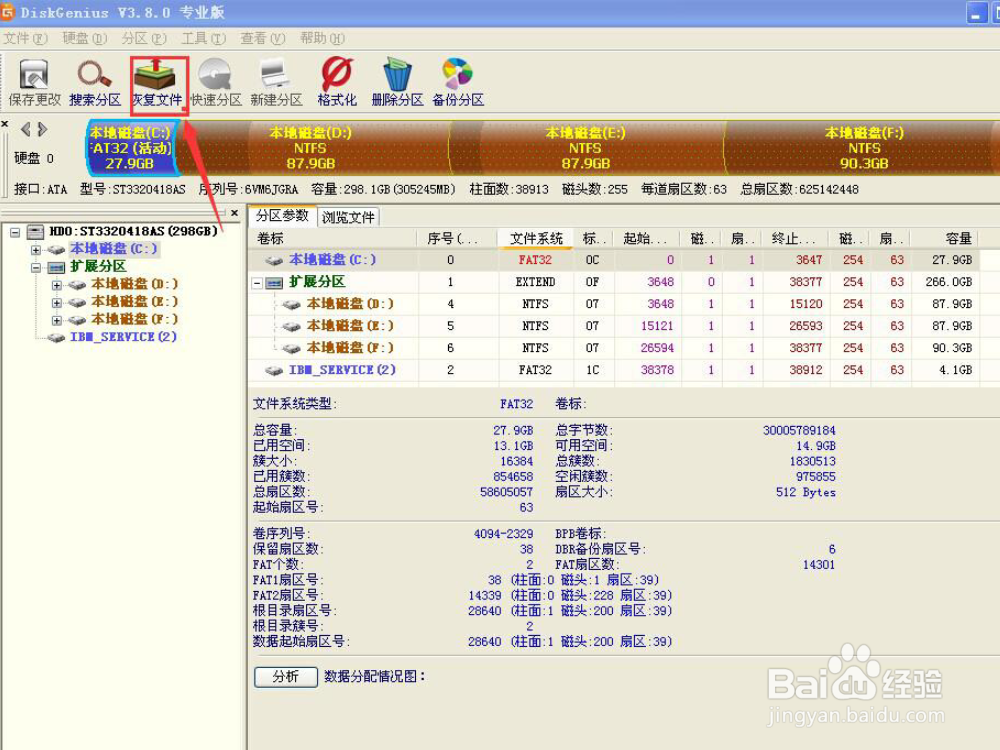Screen dimensions: 1000x750
Task: Expand 本地磁盘(C:) in the tree
Action: pos(36,249)
